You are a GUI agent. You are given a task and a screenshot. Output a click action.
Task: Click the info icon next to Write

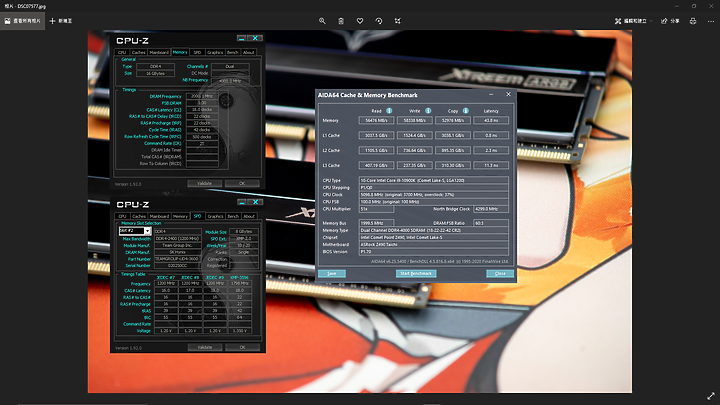click(428, 111)
